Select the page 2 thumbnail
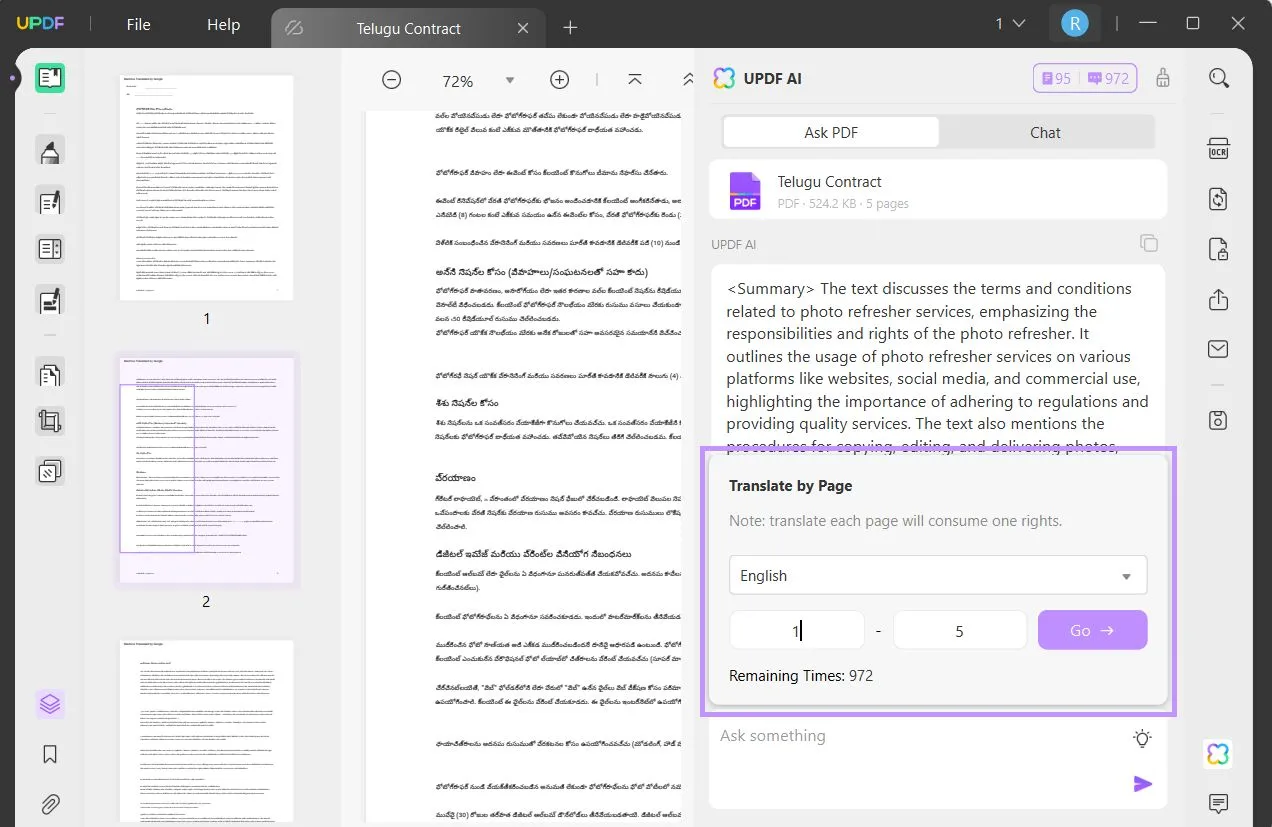This screenshot has width=1272, height=827. 207,470
